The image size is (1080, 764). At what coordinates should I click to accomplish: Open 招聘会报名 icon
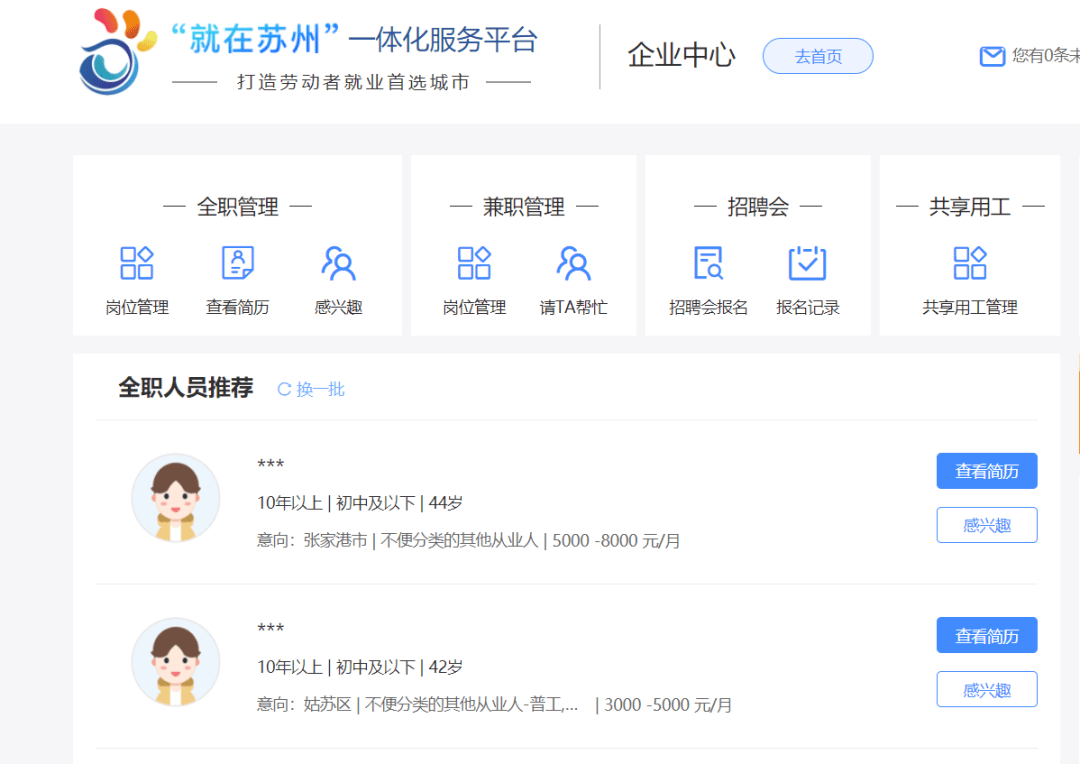click(708, 263)
